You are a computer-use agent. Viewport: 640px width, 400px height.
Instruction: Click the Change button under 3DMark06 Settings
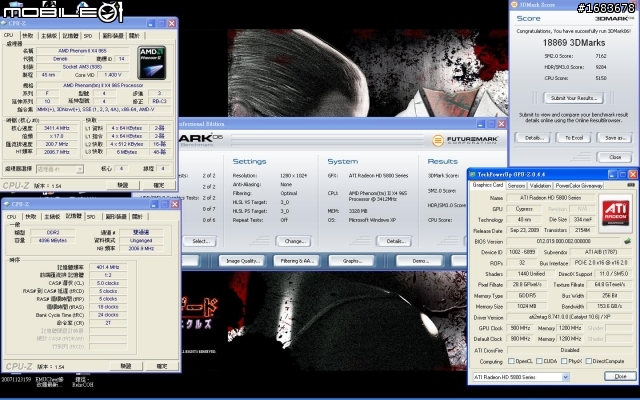[x=294, y=241]
